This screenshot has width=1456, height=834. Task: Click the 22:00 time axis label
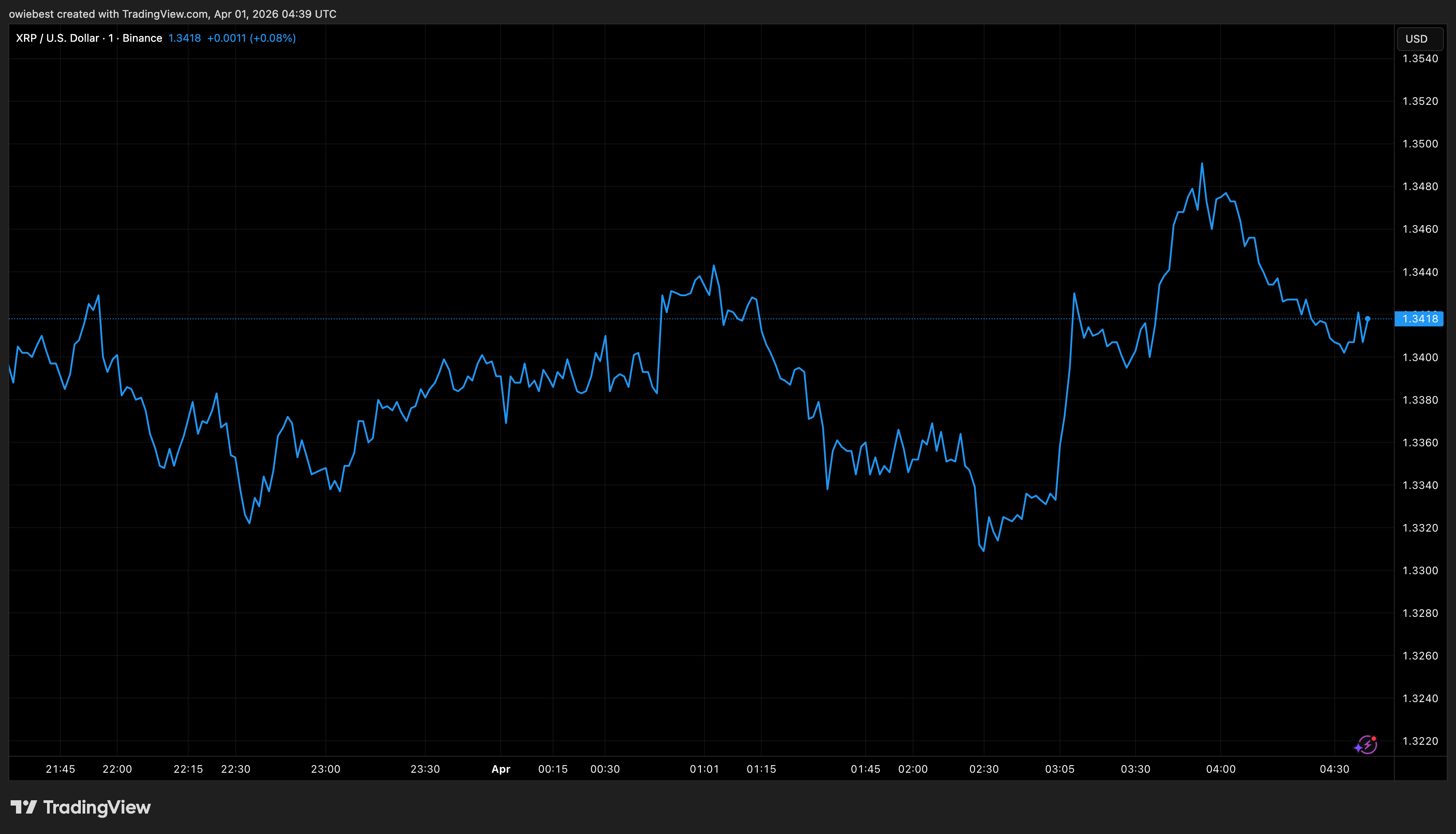pyautogui.click(x=117, y=769)
